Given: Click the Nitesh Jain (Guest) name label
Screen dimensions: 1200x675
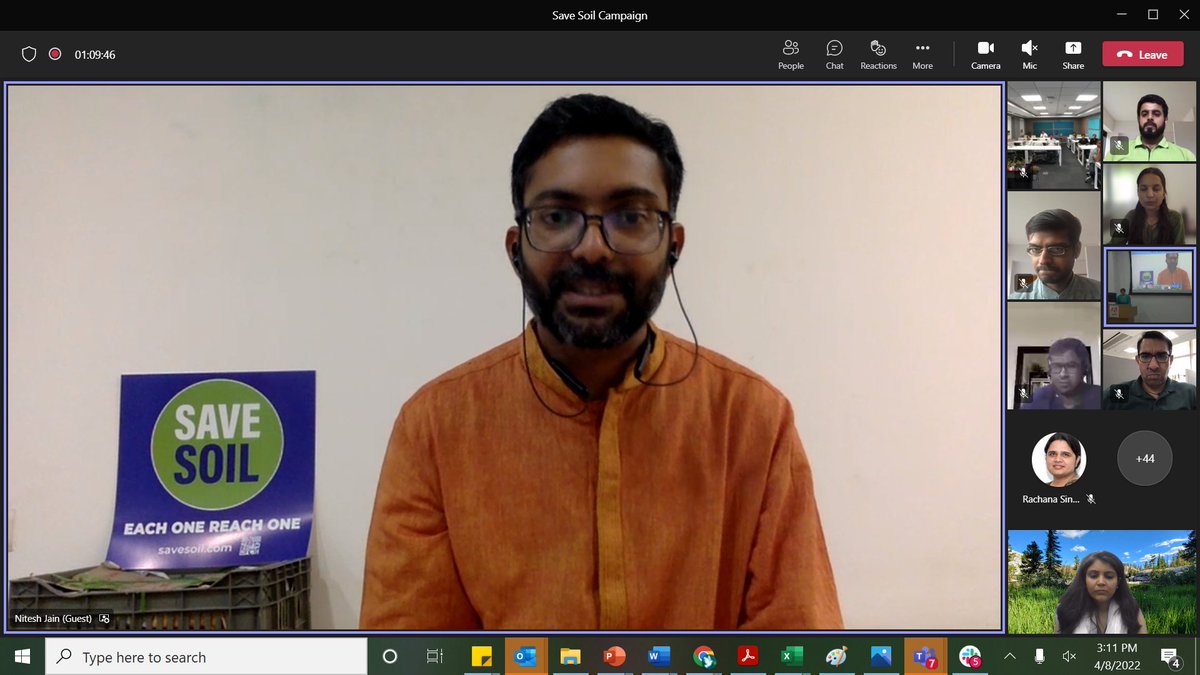Looking at the screenshot, I should (53, 619).
